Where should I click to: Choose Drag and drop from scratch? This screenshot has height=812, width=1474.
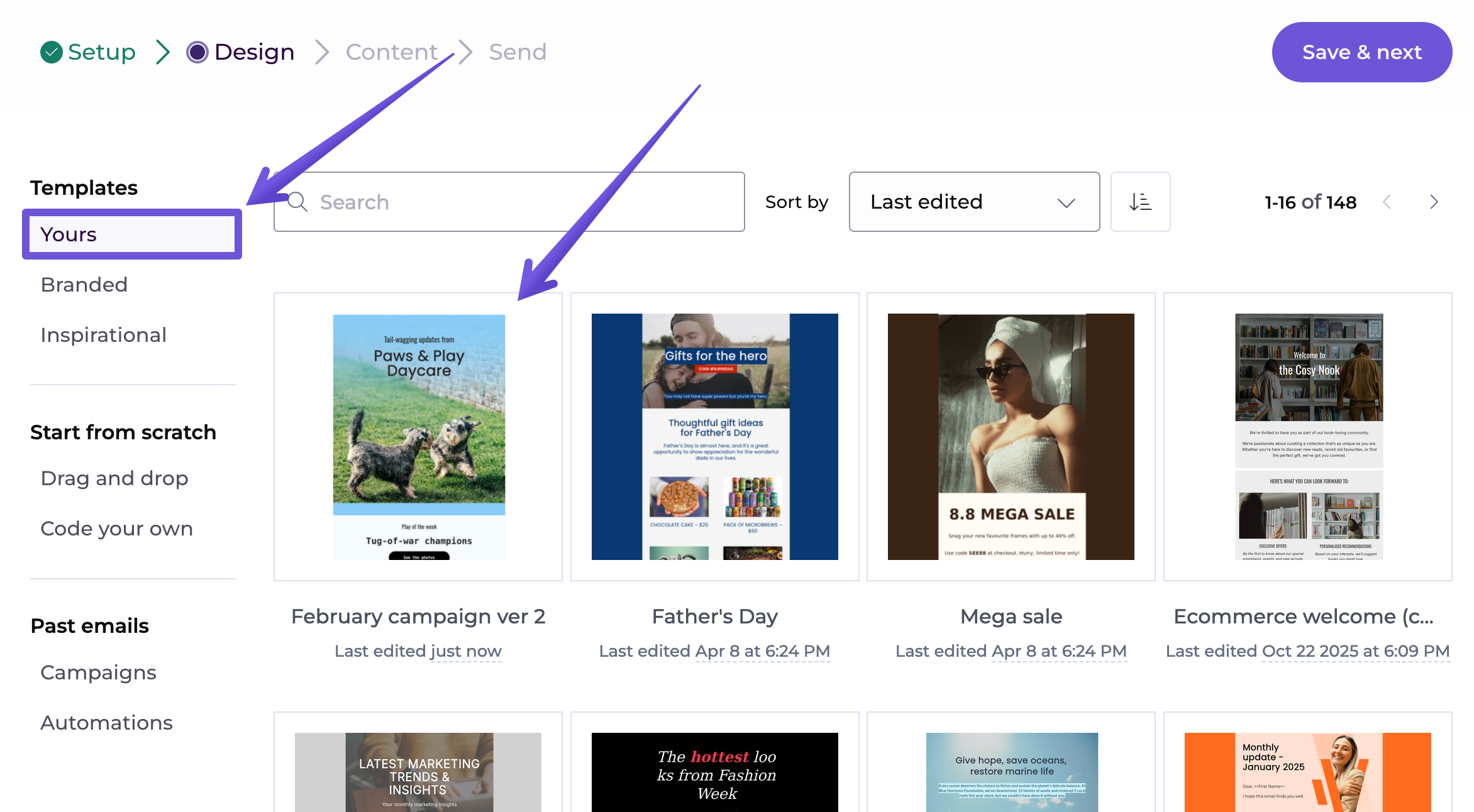click(x=114, y=478)
